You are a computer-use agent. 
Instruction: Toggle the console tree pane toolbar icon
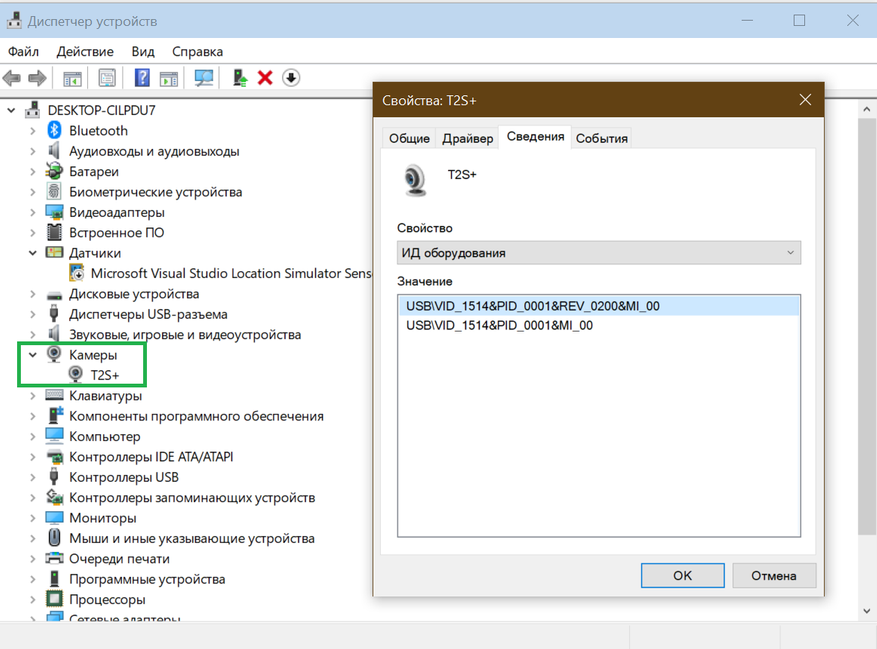[x=72, y=78]
